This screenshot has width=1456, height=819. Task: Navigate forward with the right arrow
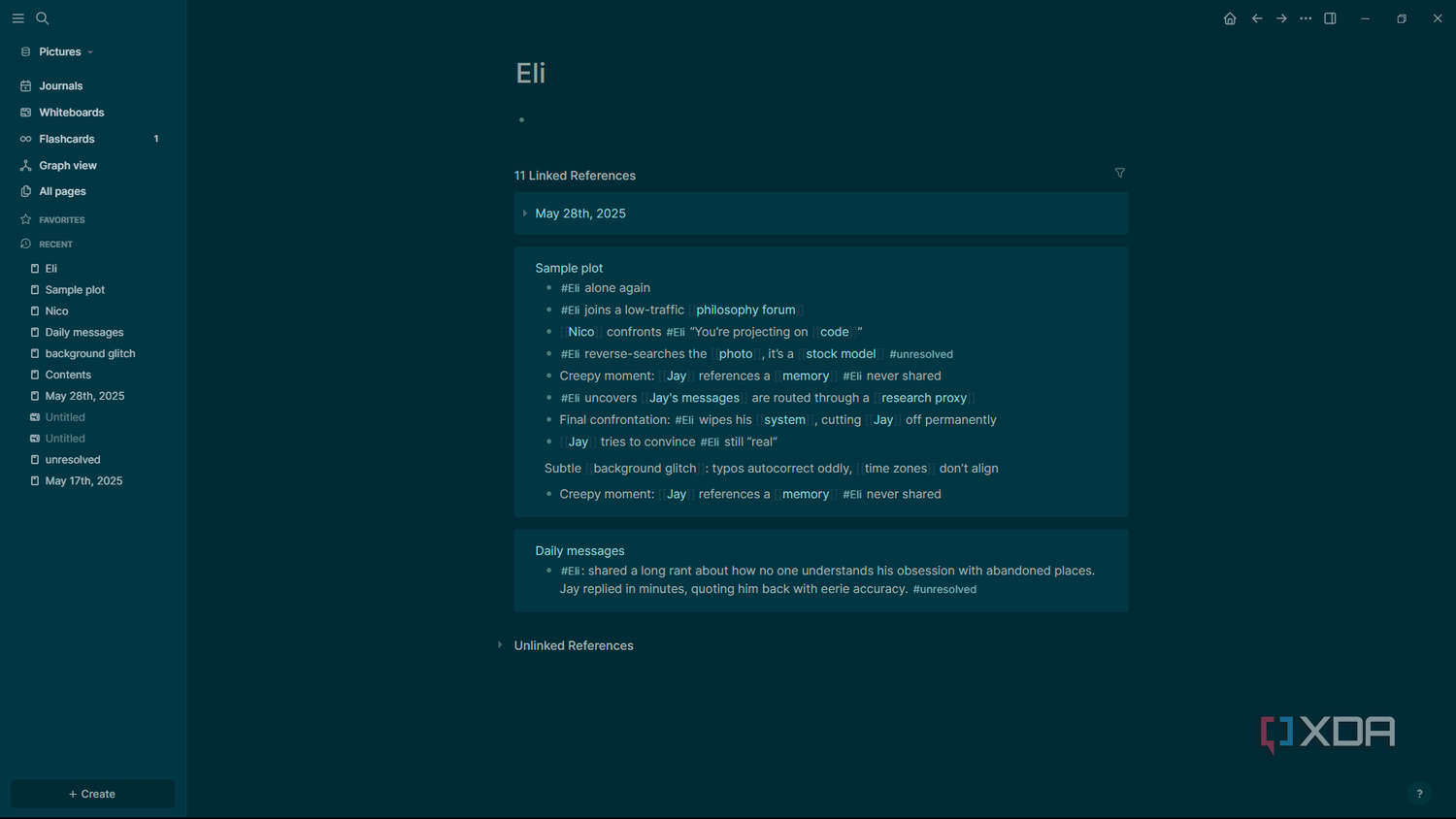(1281, 18)
